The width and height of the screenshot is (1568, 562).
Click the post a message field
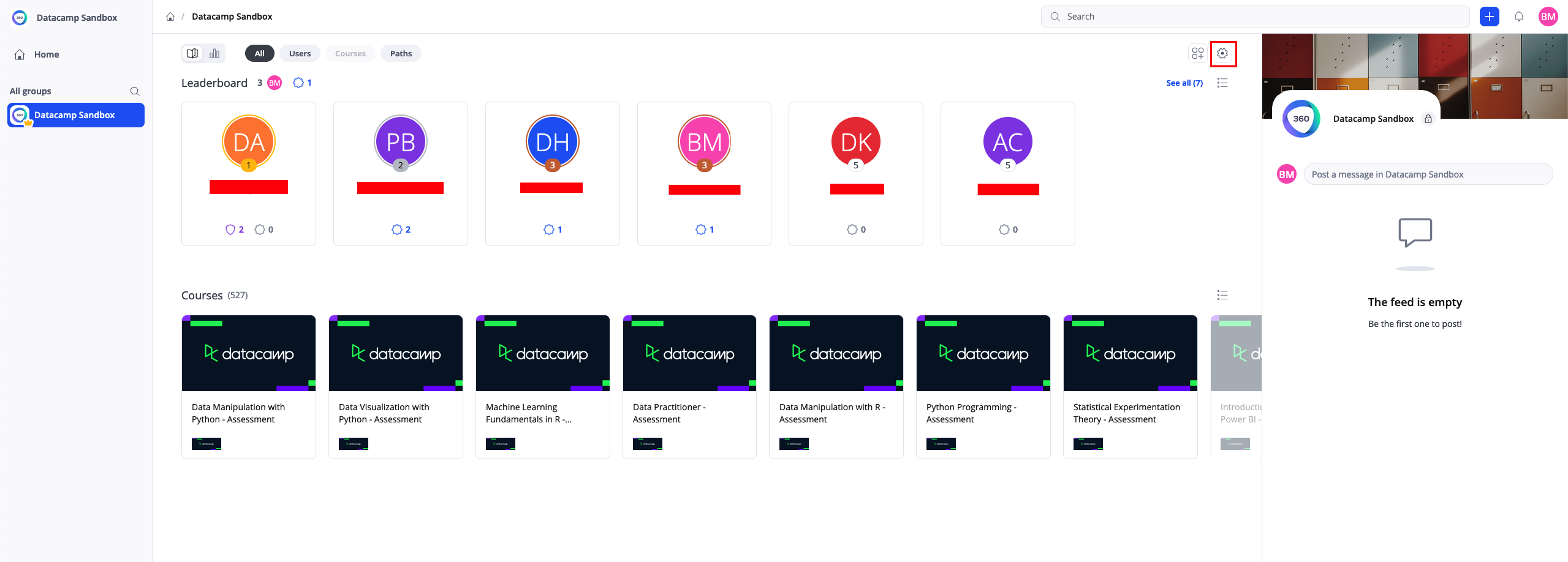tap(1428, 174)
